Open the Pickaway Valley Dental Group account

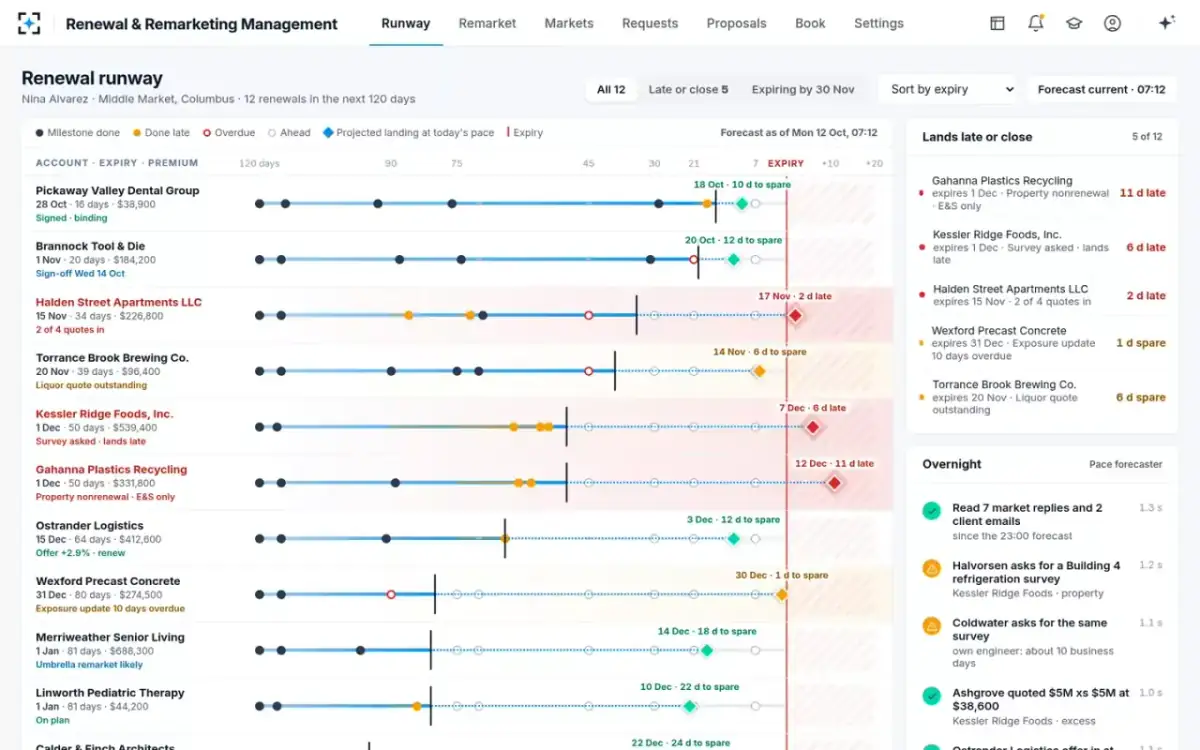coord(117,190)
